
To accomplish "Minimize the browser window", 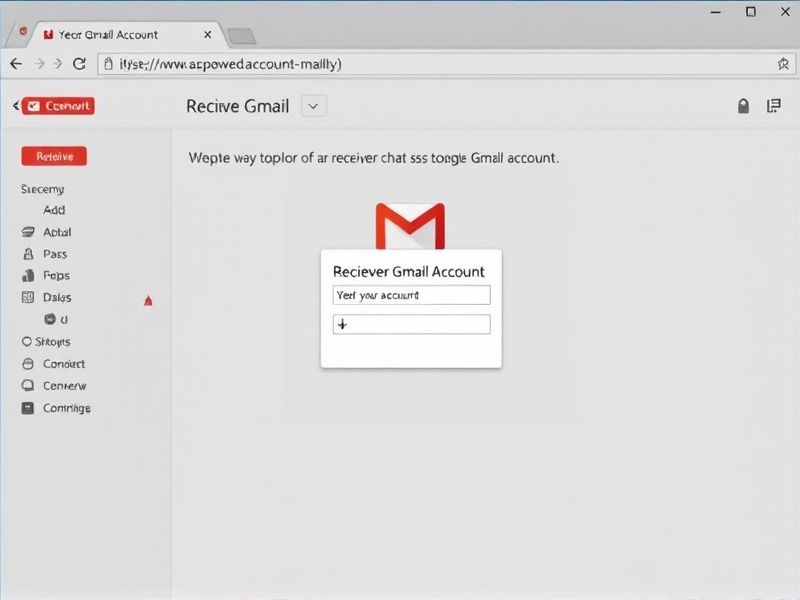I will coord(716,12).
